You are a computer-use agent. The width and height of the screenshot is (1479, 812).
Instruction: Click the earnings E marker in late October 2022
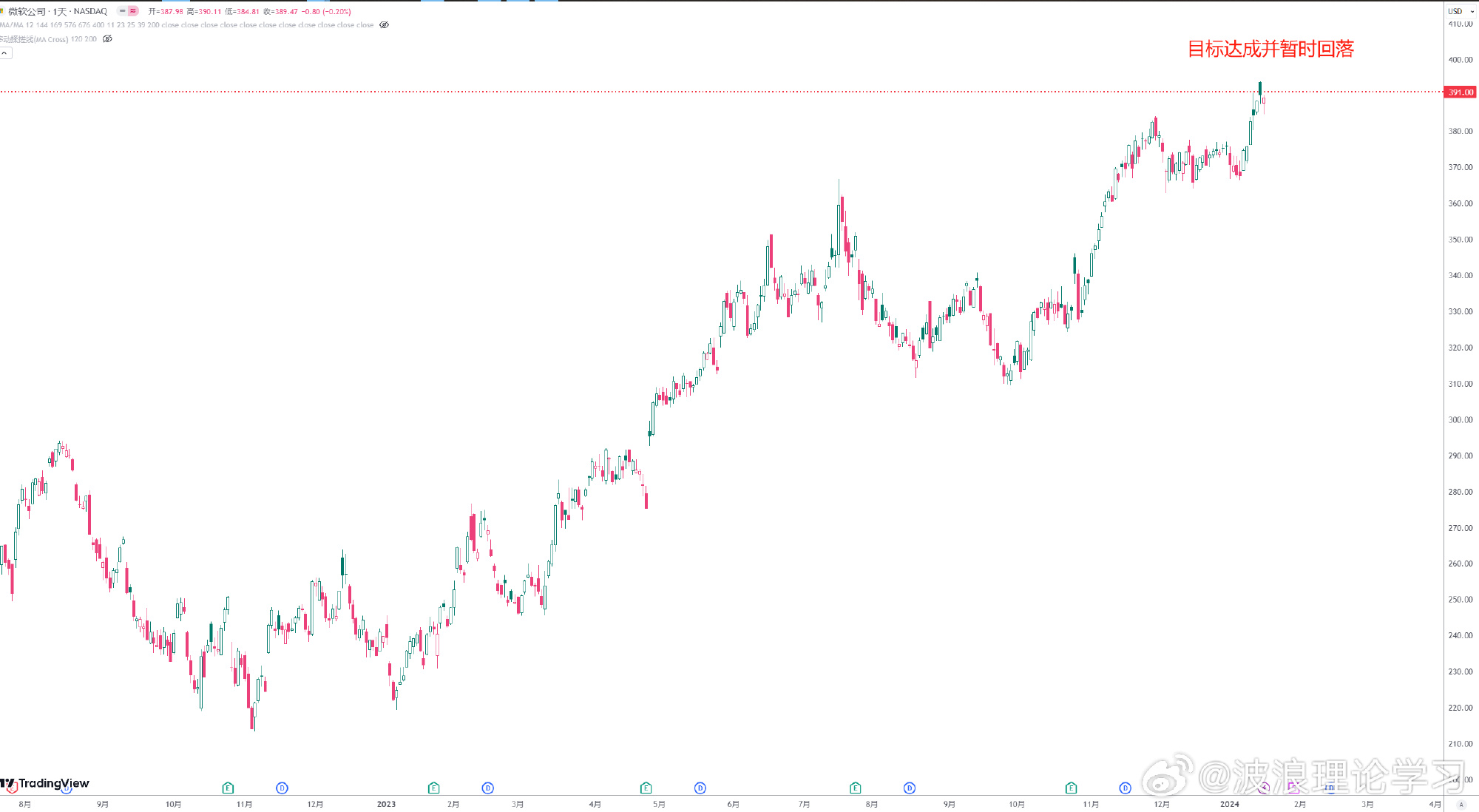[x=228, y=788]
